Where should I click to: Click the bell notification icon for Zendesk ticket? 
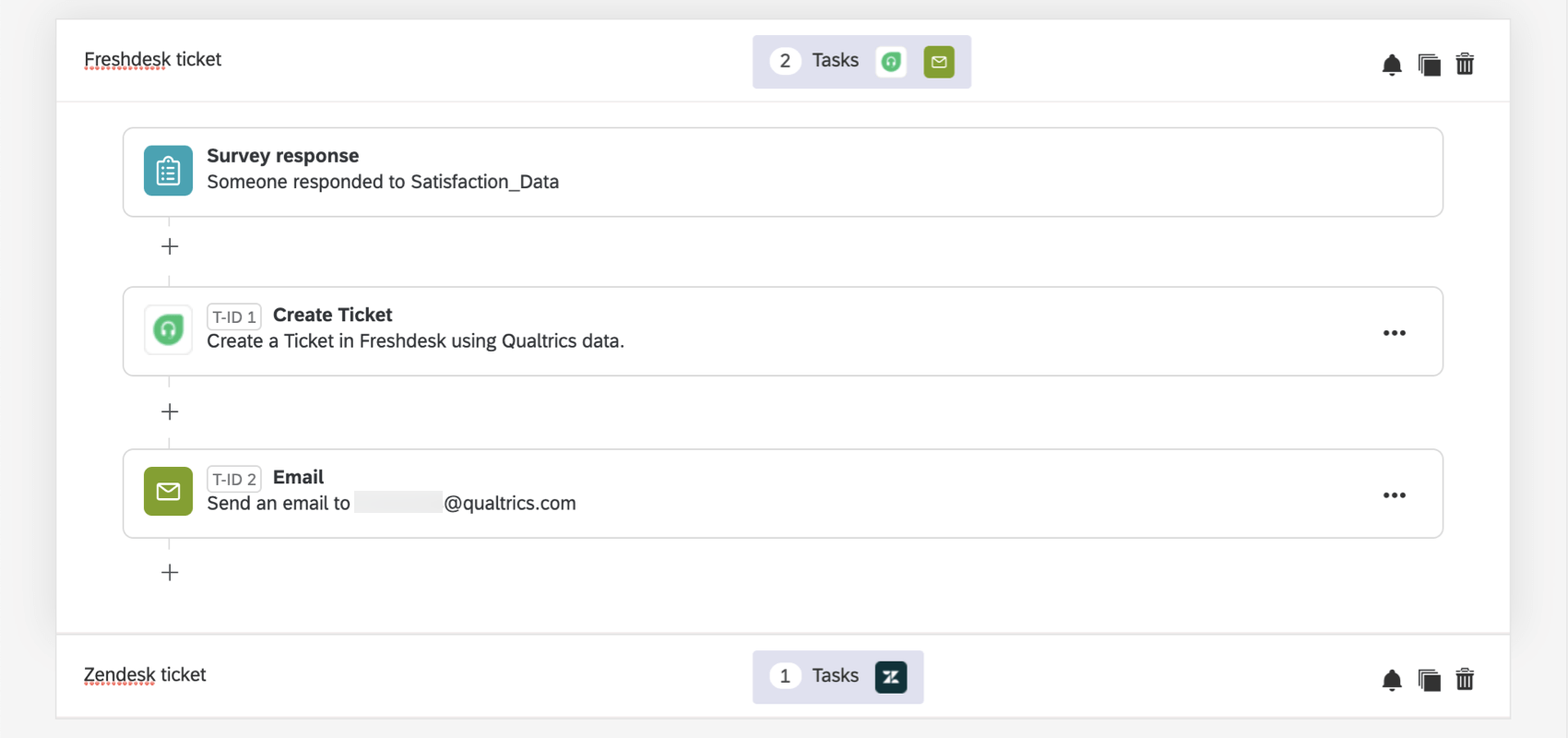1392,680
